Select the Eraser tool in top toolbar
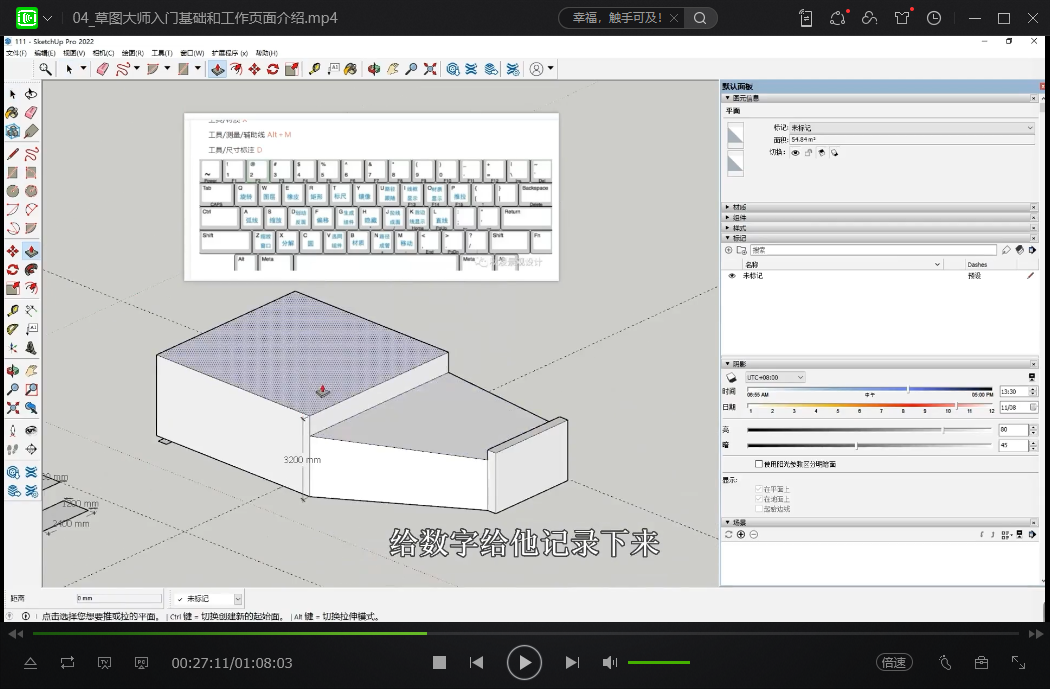1050x689 pixels. point(101,69)
